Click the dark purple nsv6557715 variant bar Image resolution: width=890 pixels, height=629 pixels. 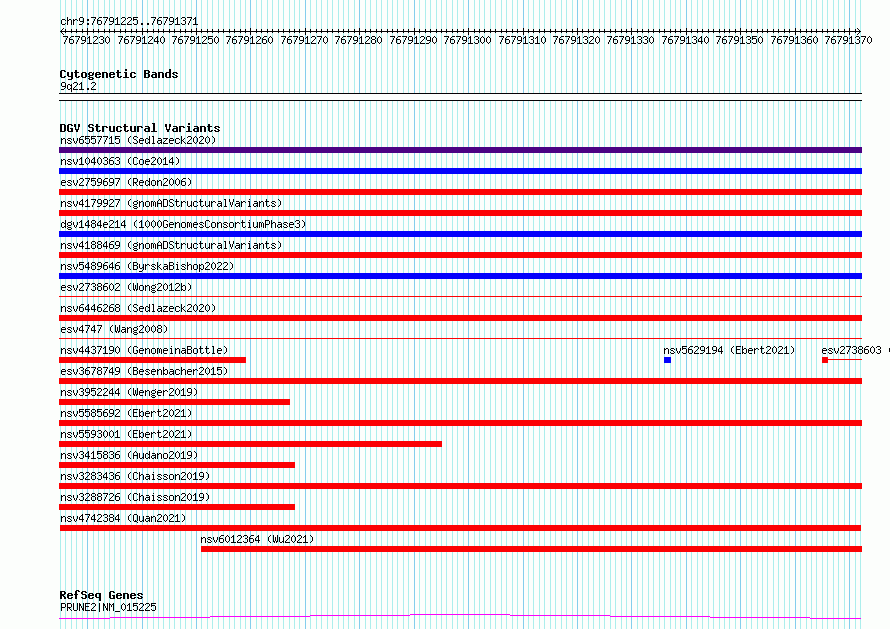pos(460,150)
